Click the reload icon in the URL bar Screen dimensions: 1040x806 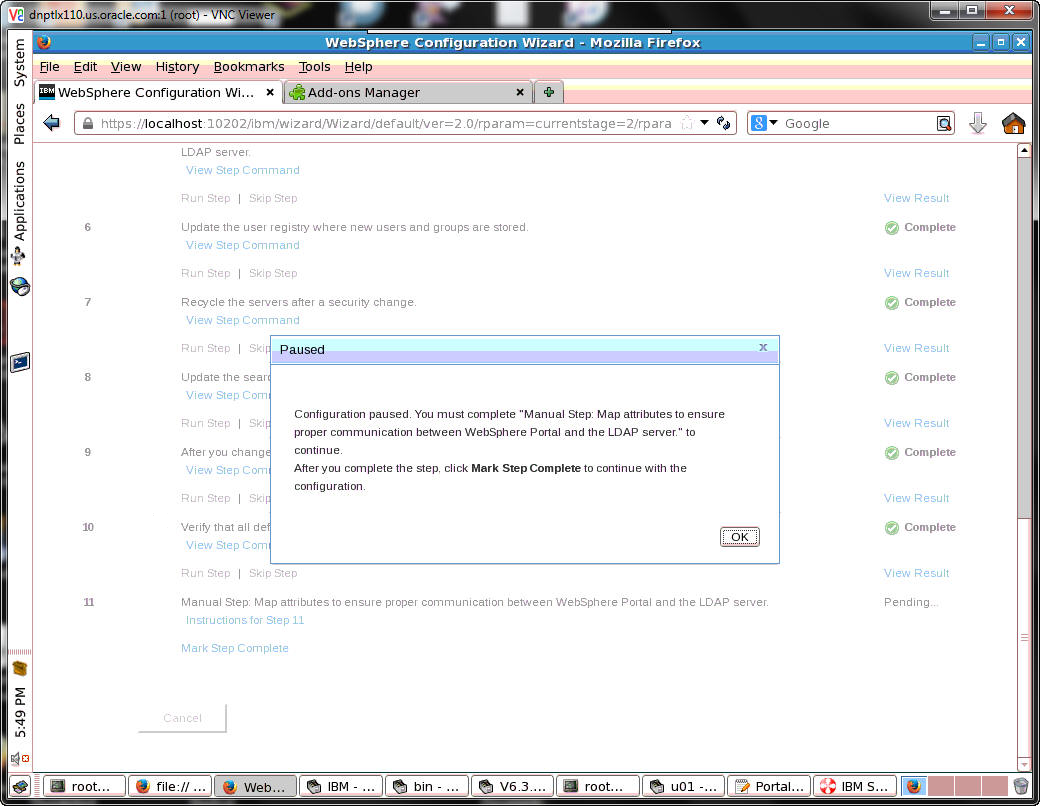point(723,123)
